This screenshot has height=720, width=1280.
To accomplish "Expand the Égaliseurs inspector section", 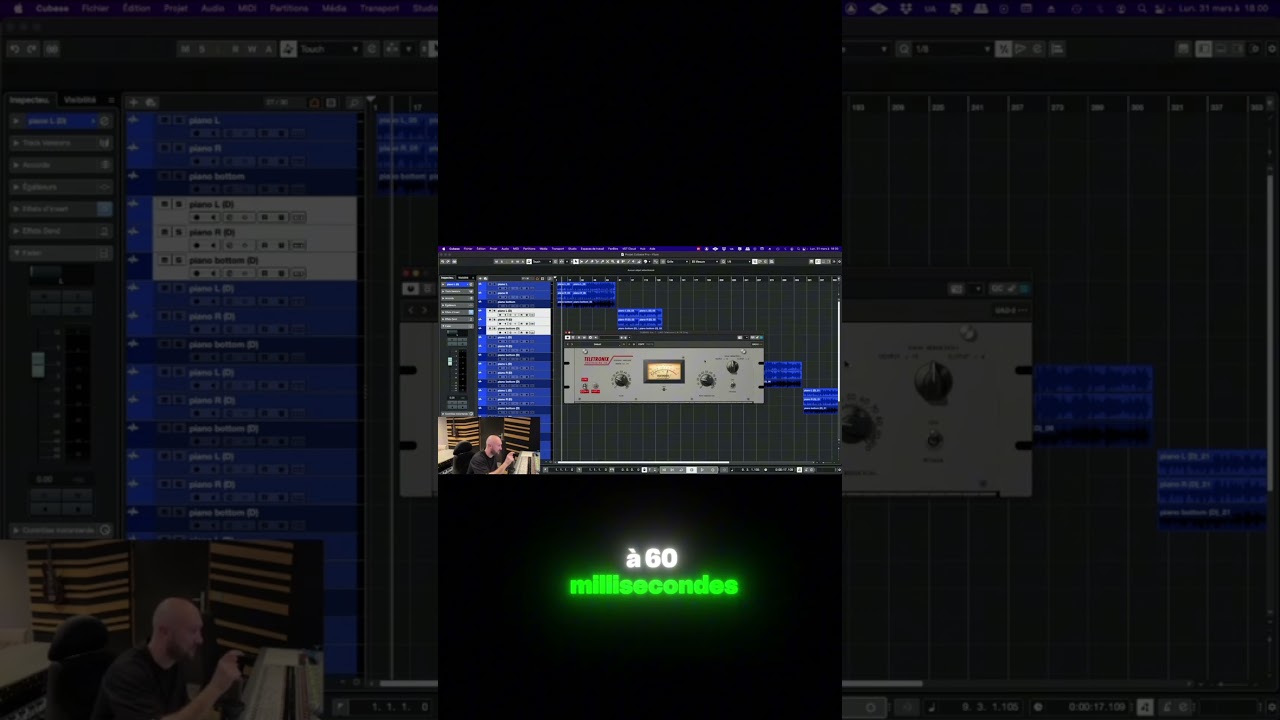I will click(61, 187).
